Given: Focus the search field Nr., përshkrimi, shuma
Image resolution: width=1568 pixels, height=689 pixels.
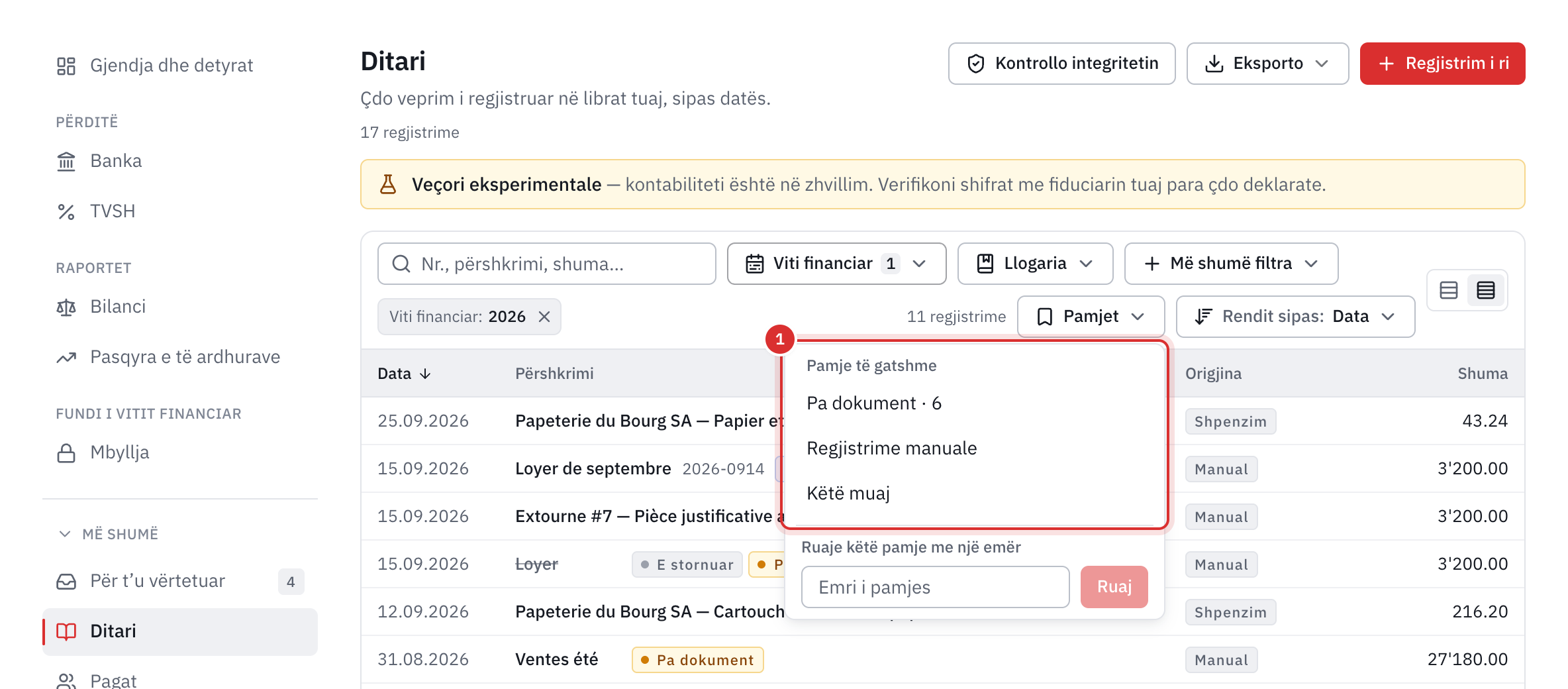Looking at the screenshot, I should coord(546,264).
